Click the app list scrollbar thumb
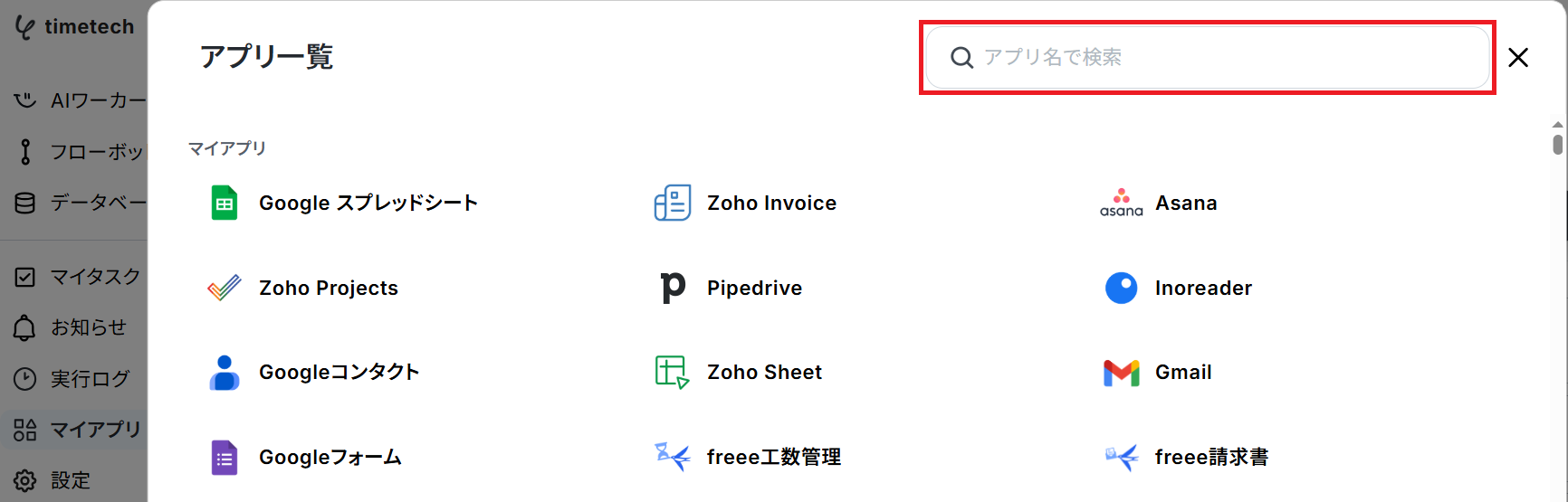 click(x=1557, y=144)
